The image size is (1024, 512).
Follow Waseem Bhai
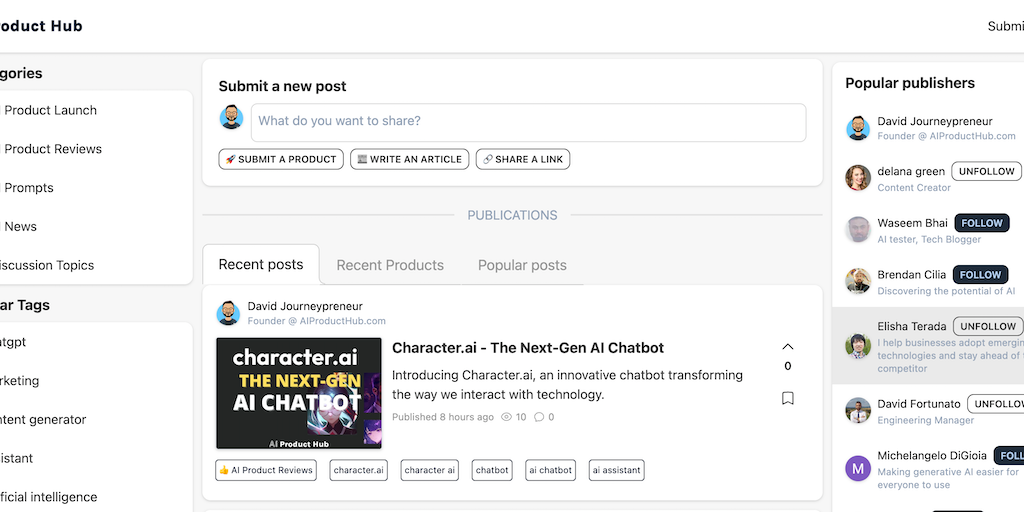point(981,223)
